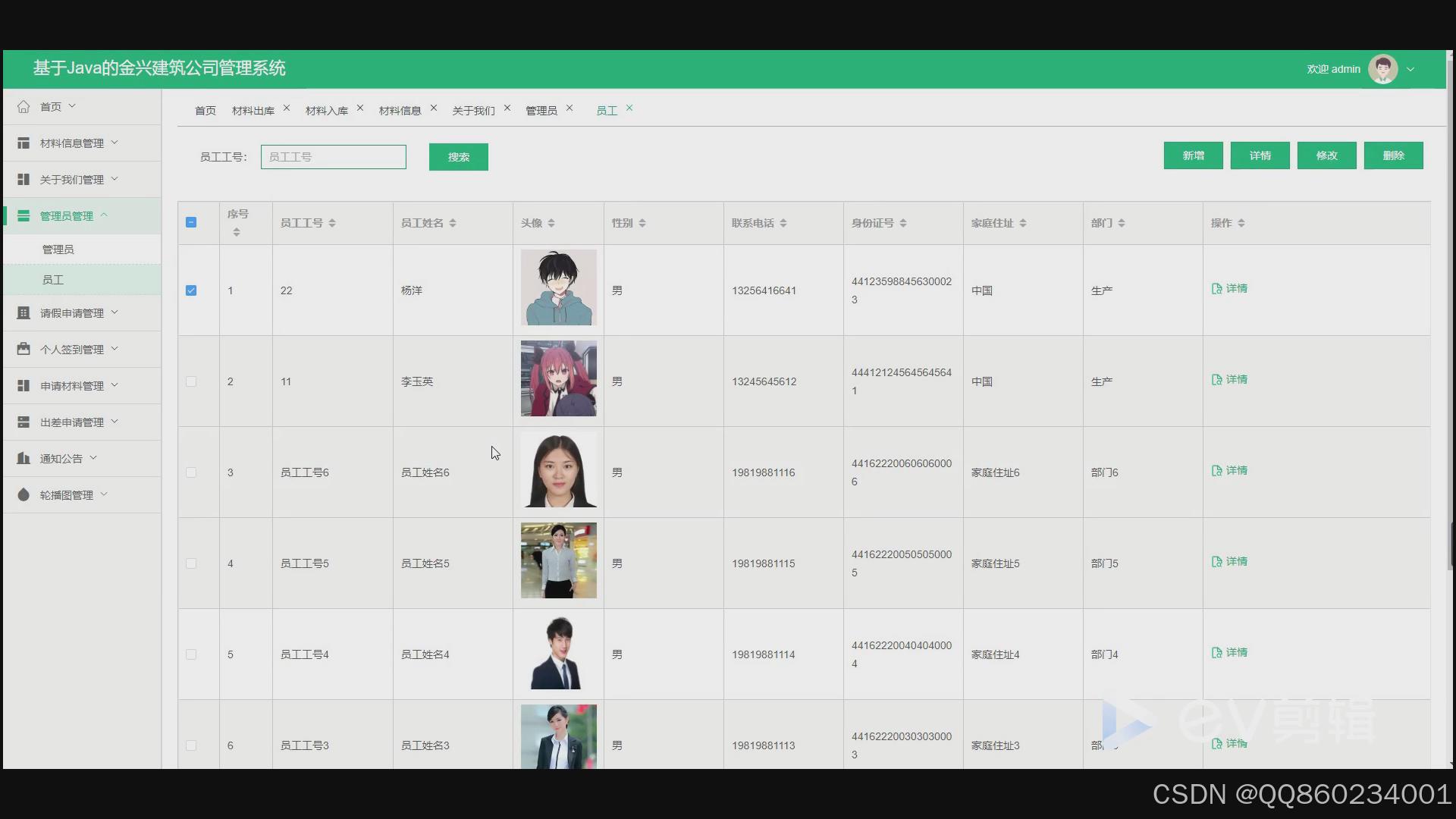This screenshot has height=819, width=1456.
Task: Check the checkbox for 员工姓名6 row
Action: click(x=191, y=472)
